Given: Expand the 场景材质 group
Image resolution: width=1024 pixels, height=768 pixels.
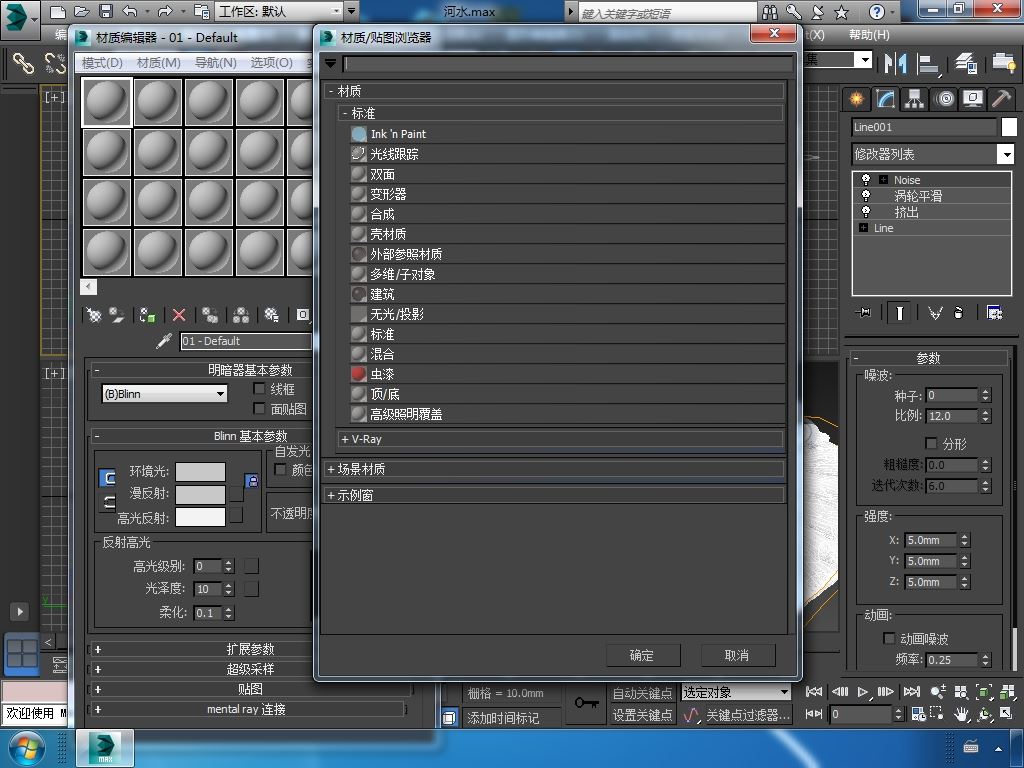Looking at the screenshot, I should (554, 469).
